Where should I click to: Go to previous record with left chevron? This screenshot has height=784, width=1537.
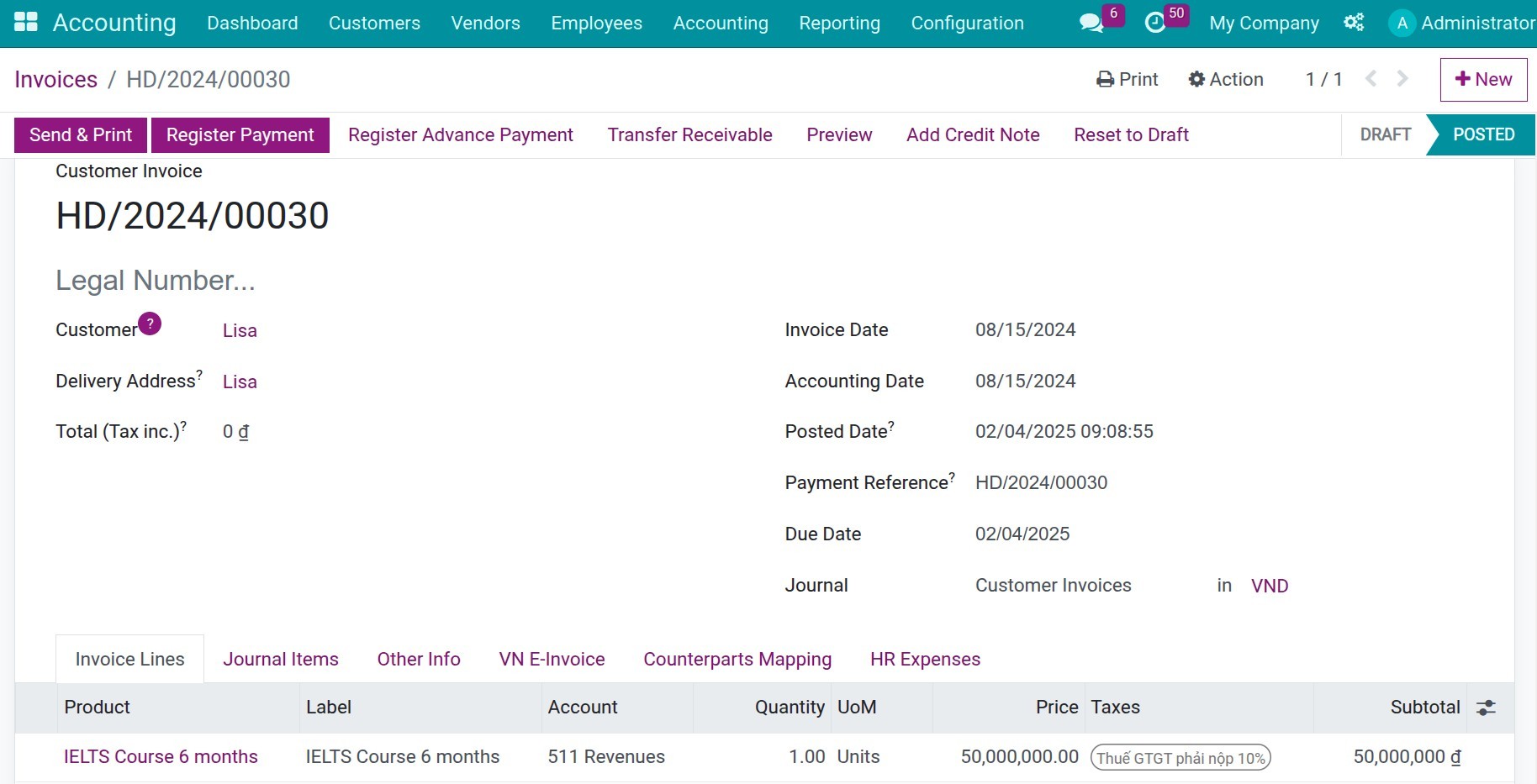pyautogui.click(x=1371, y=79)
